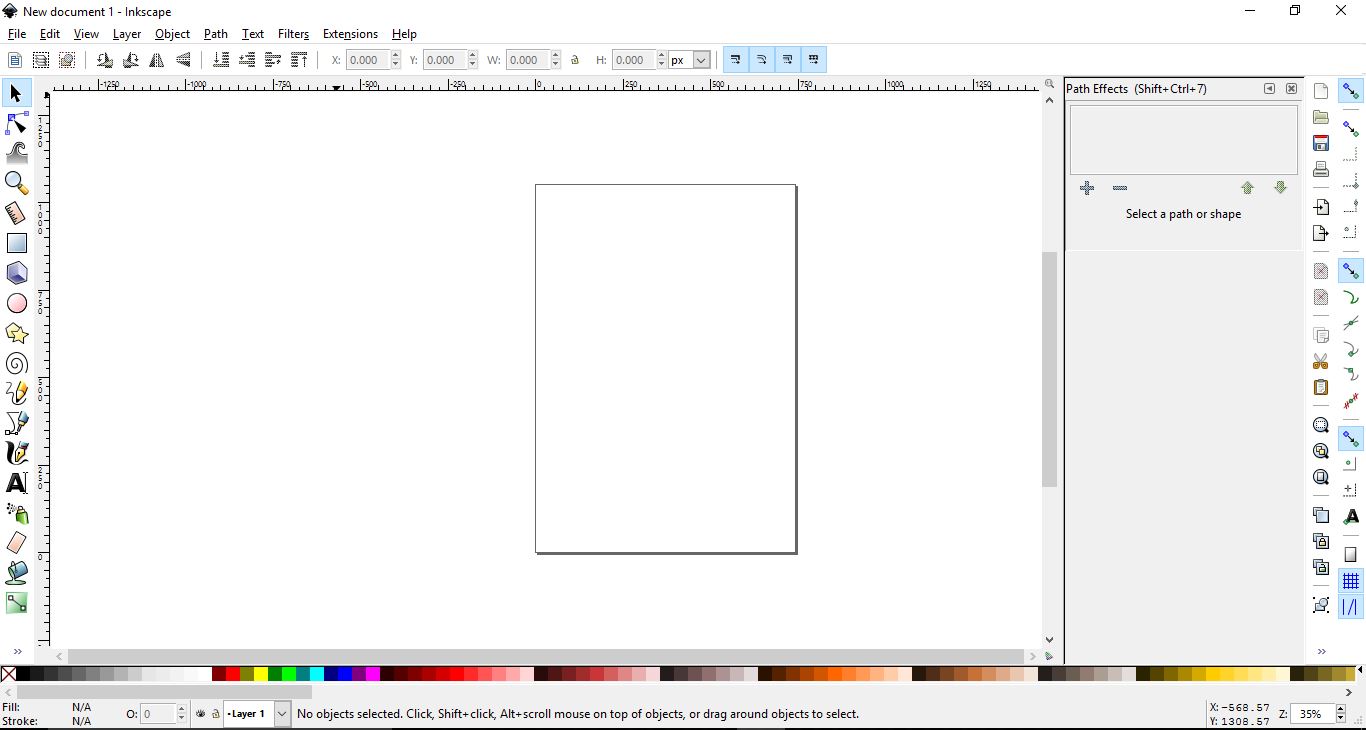This screenshot has width=1366, height=730.
Task: Select the Rectangle tool
Action: [17, 243]
